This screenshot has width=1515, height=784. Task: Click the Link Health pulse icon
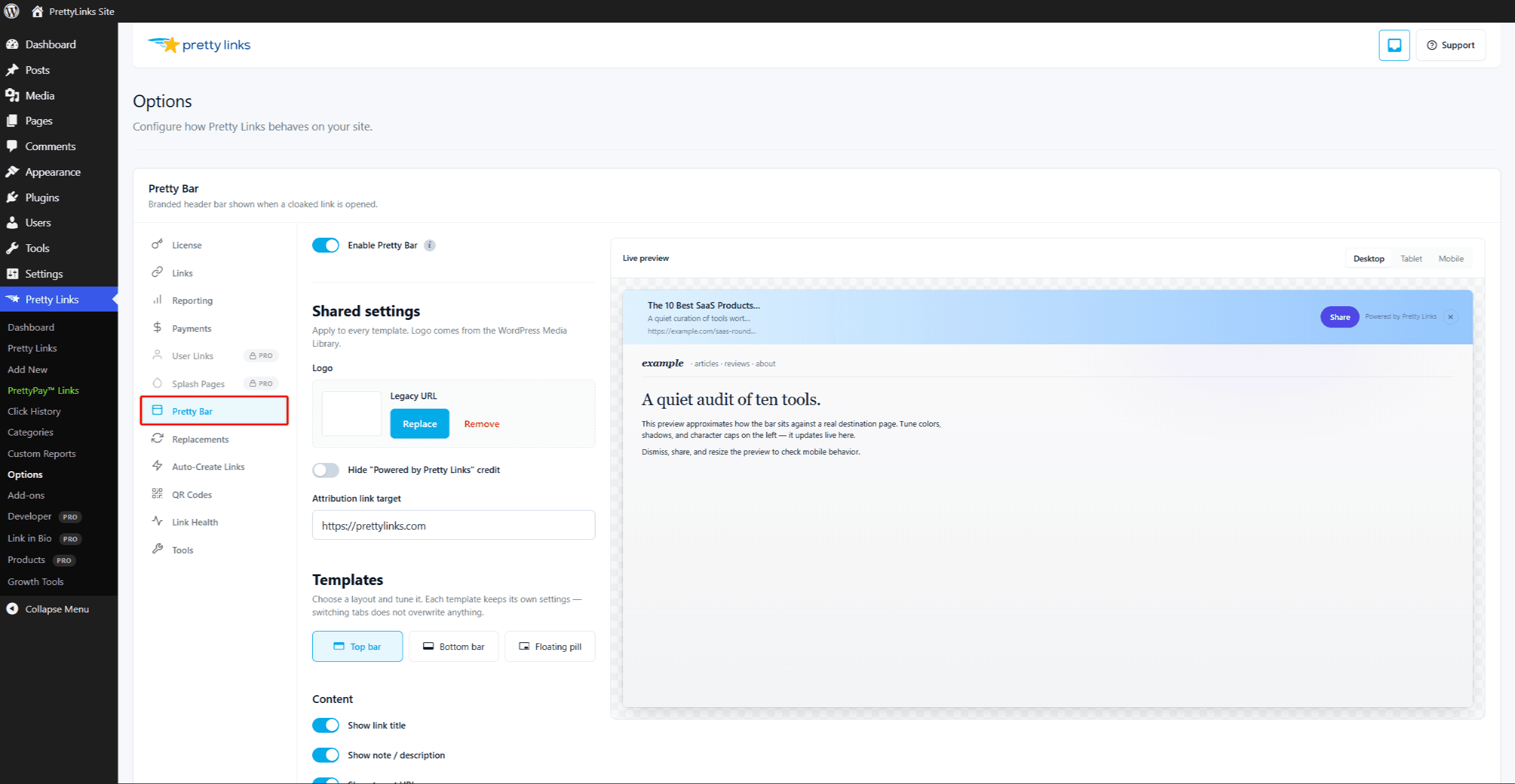(157, 521)
